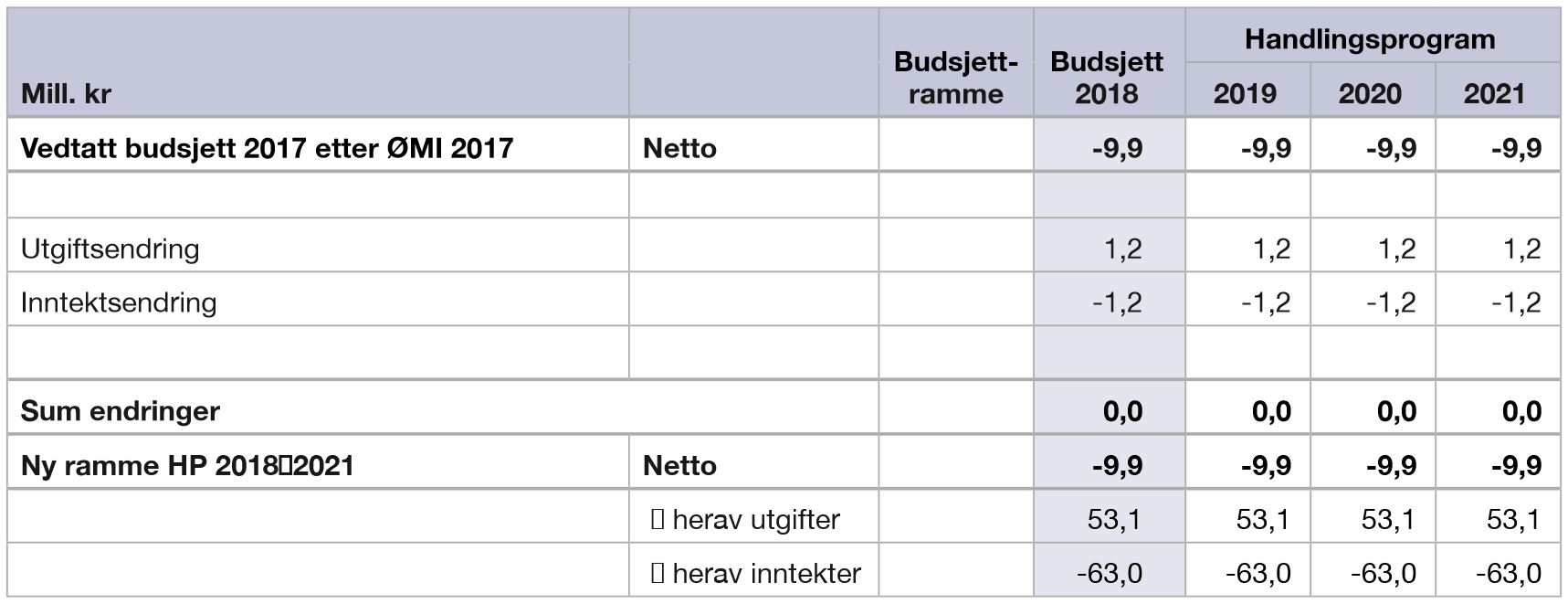
Task: Click the Ny ramme HP 2018-2021 label
Action: point(187,465)
